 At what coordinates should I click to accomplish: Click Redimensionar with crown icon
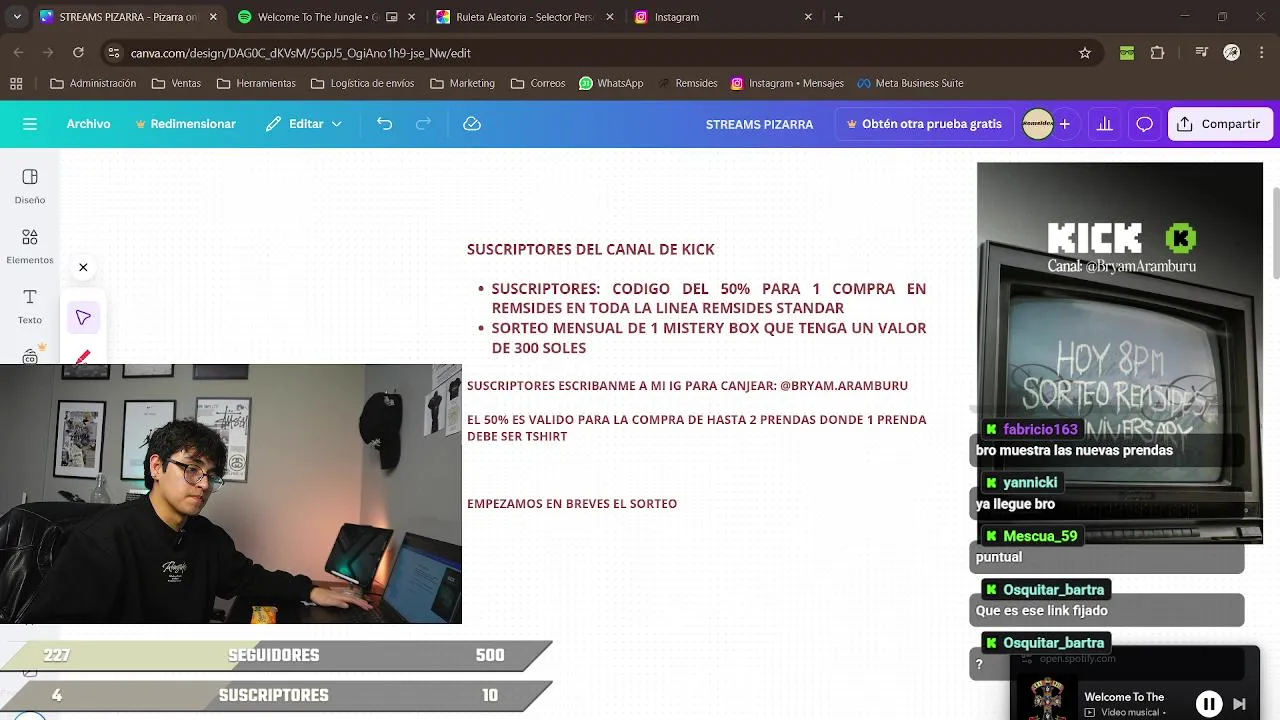(x=186, y=124)
